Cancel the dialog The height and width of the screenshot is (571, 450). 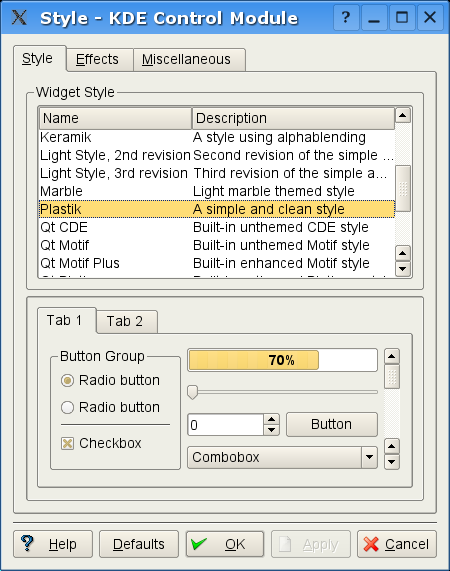tap(397, 544)
